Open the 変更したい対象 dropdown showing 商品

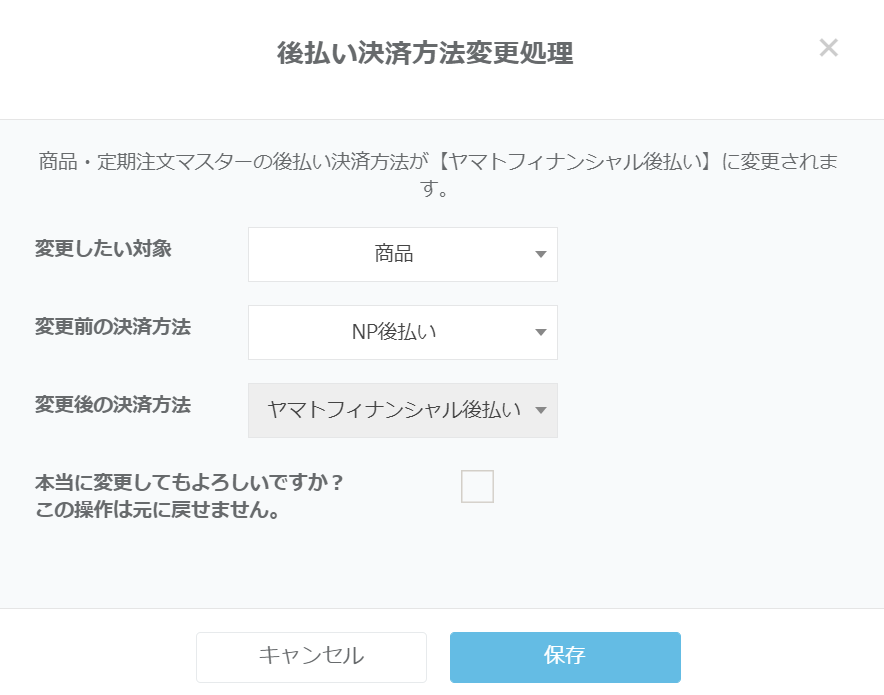[402, 254]
